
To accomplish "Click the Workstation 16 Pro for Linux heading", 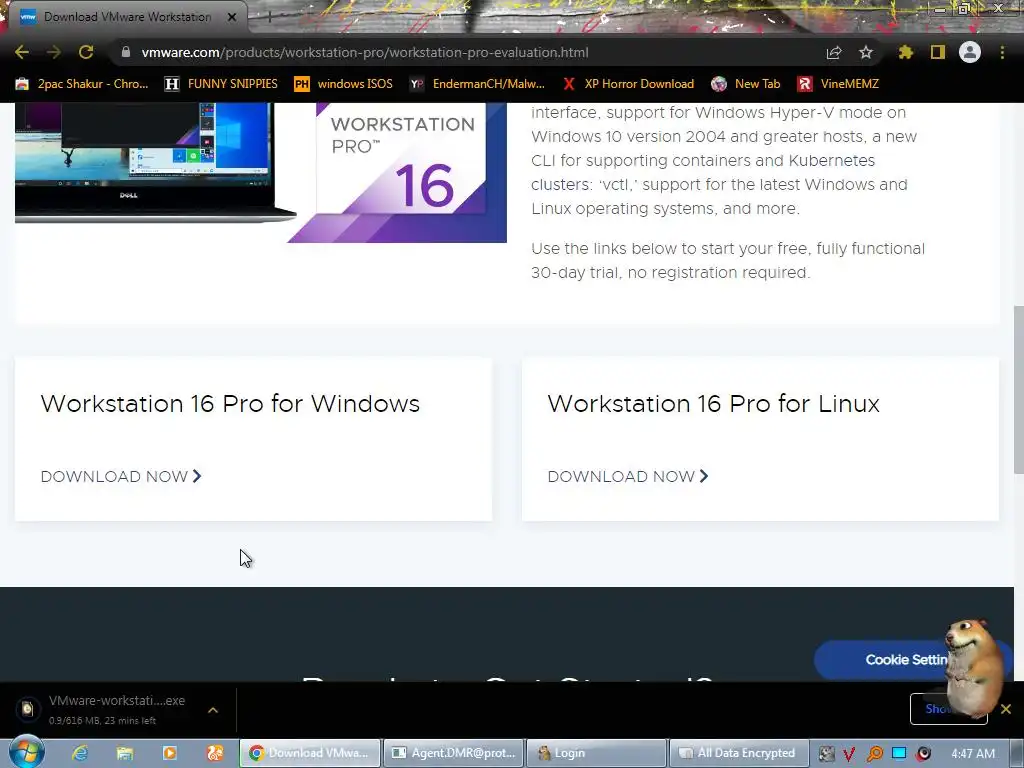I will [713, 404].
